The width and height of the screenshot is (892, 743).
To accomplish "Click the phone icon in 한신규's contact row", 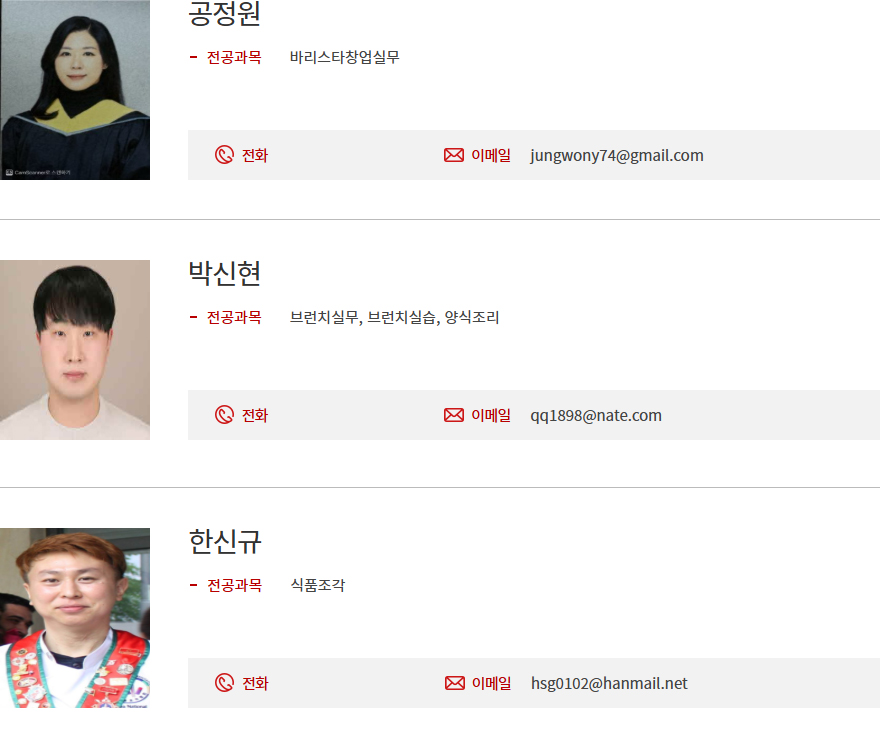I will 224,683.
